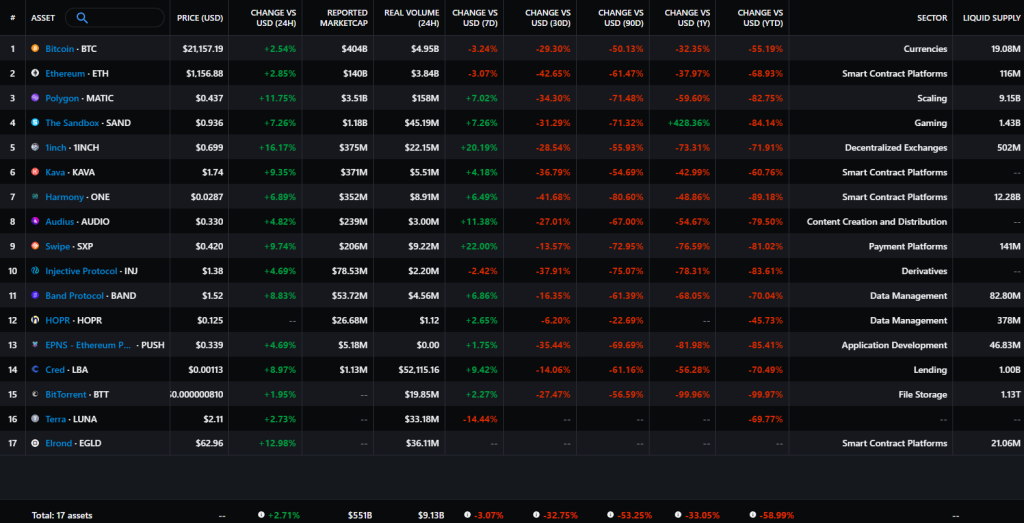Sort by Asset column header
Screen dimensions: 1024x523
[43, 18]
